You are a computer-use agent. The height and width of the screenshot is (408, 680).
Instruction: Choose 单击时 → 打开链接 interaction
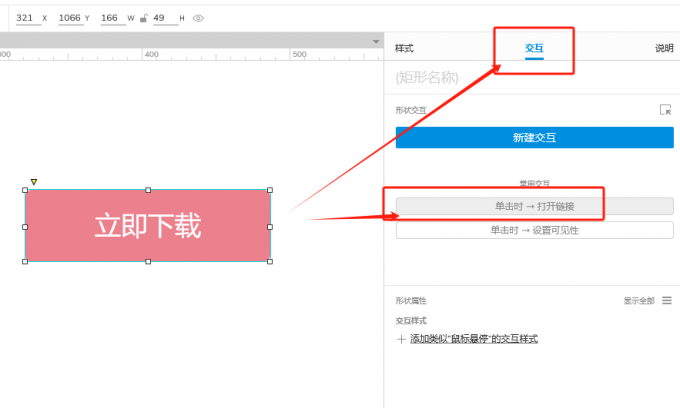535,206
